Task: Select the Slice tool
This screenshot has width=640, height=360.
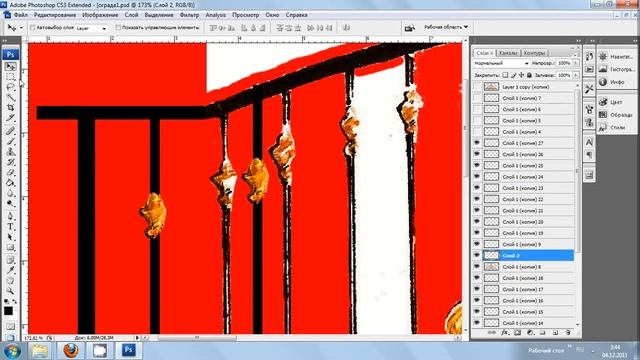Action: coord(11,118)
